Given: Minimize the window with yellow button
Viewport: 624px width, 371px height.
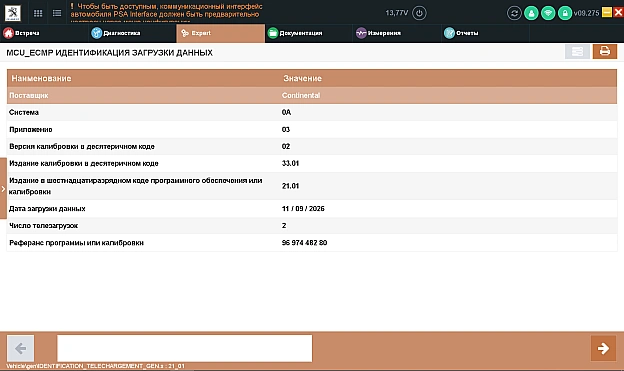Looking at the screenshot, I should pos(607,12).
